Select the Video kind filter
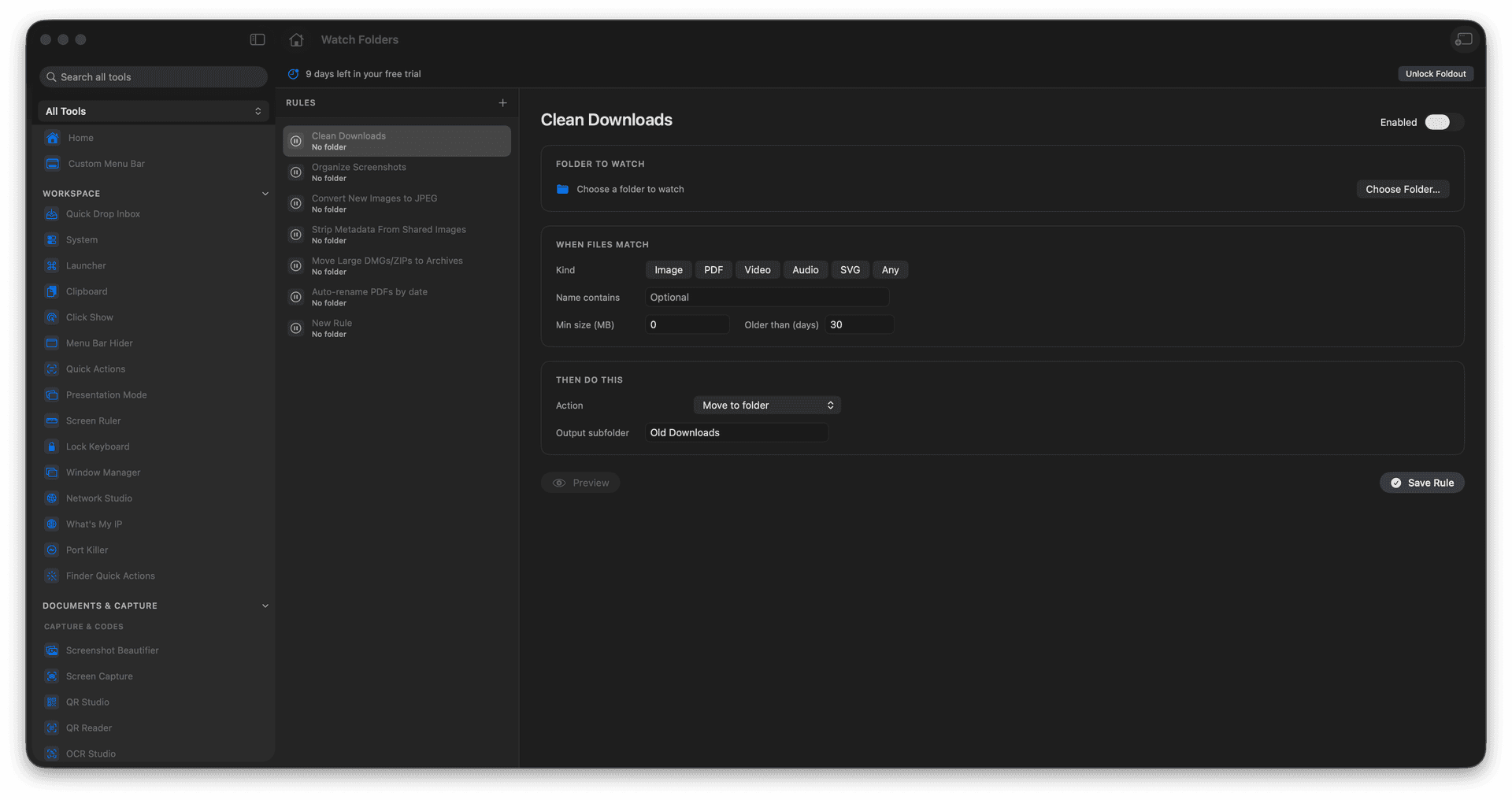This screenshot has width=1512, height=800. point(758,270)
